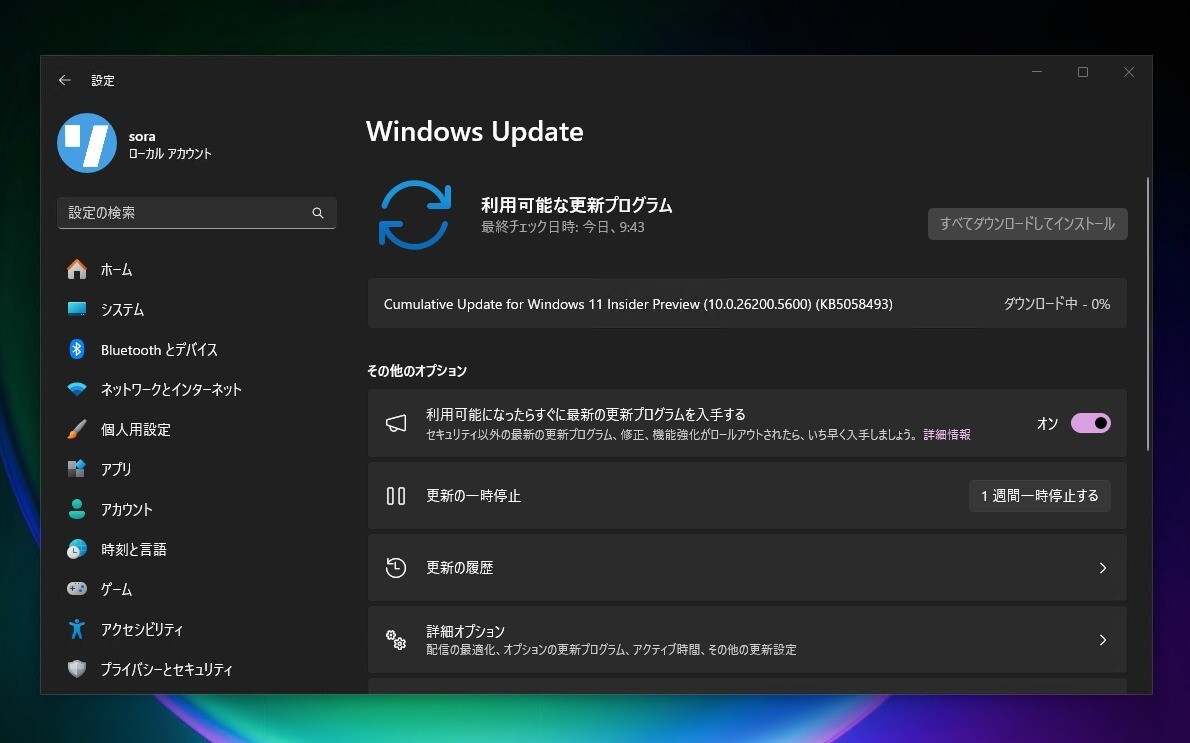Close the Settings window
The image size is (1190, 743).
pyautogui.click(x=1129, y=72)
